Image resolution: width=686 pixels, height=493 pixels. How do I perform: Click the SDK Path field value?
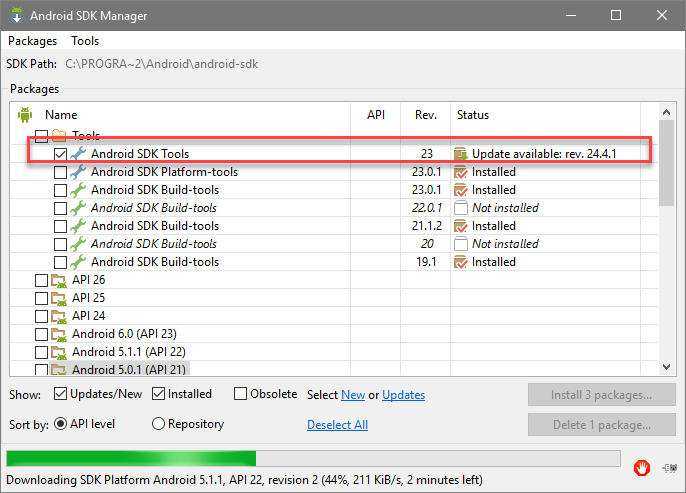pyautogui.click(x=161, y=64)
